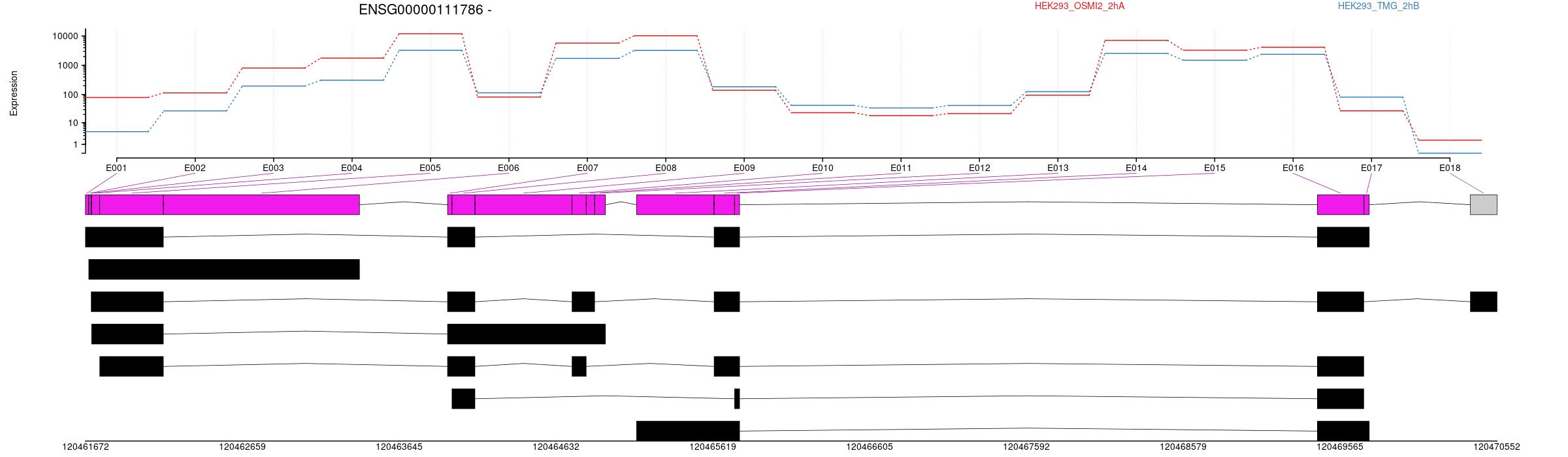Click exon label E017
This screenshot has height=457, width=1568.
[1371, 168]
